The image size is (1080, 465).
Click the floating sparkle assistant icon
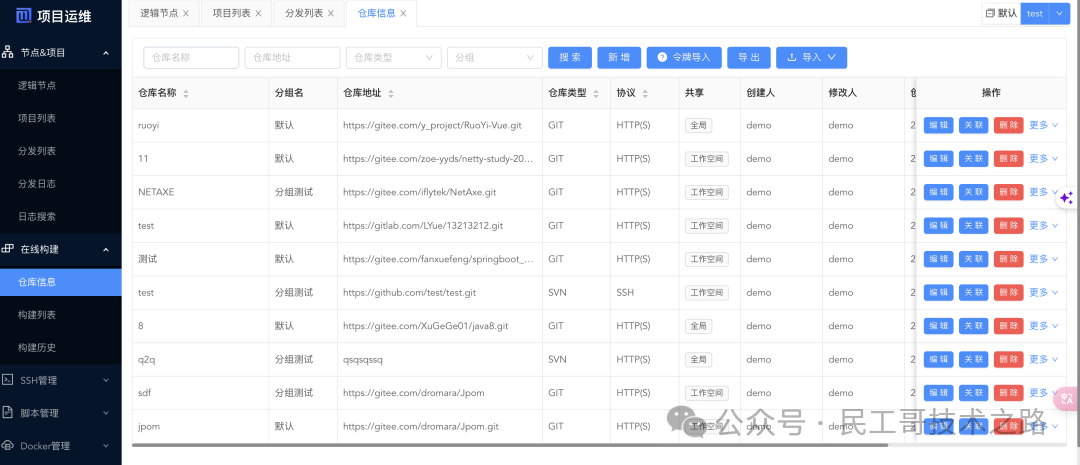(x=1066, y=198)
